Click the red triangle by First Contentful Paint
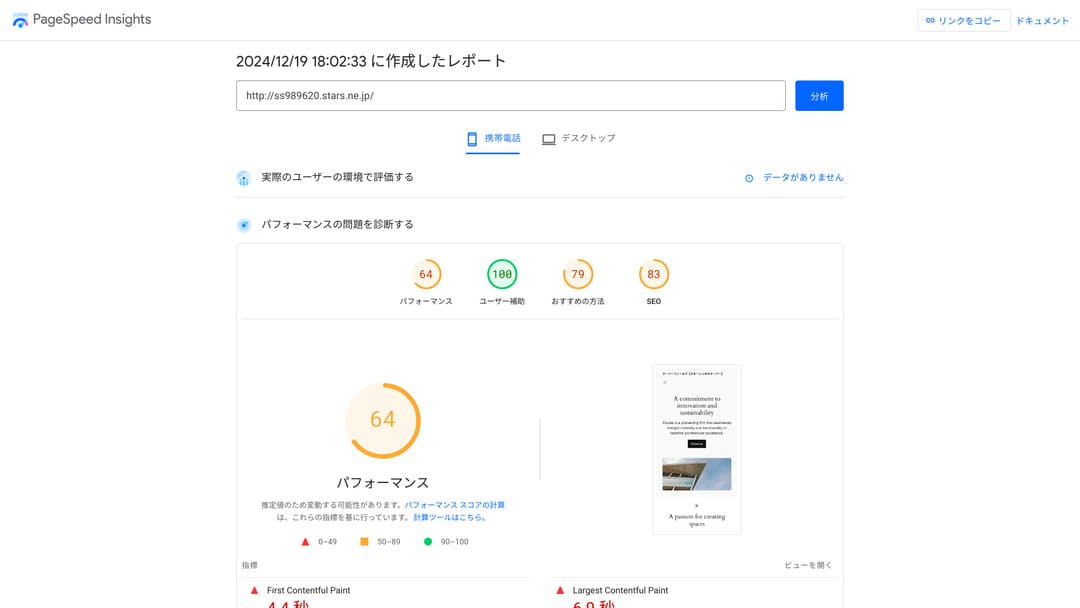 (x=254, y=591)
